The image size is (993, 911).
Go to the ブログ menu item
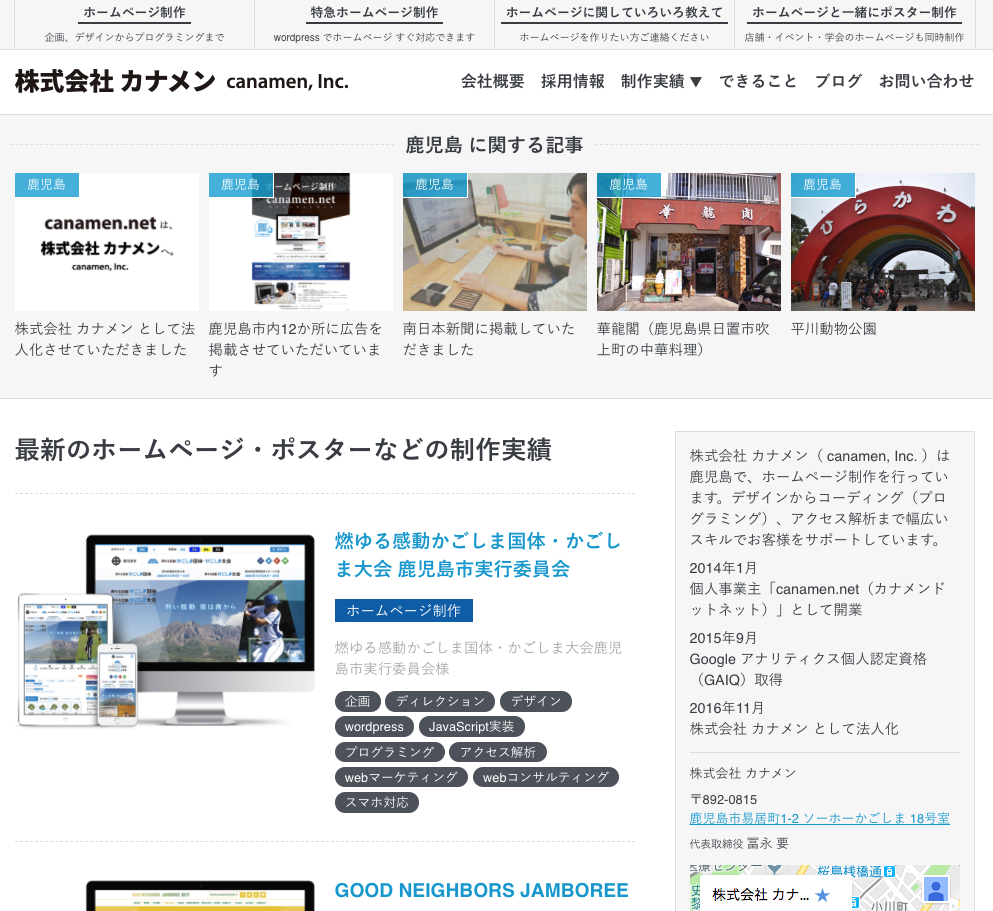(x=838, y=82)
